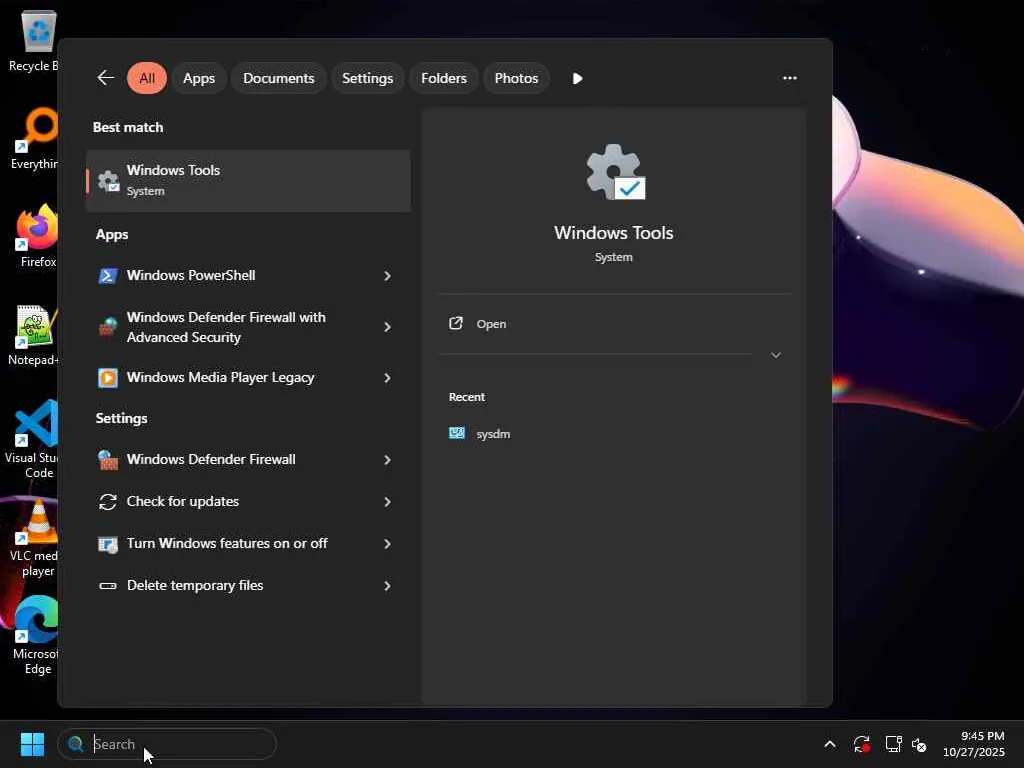The image size is (1024, 768).
Task: Click the Windows Defender Firewall settings icon
Action: [108, 460]
